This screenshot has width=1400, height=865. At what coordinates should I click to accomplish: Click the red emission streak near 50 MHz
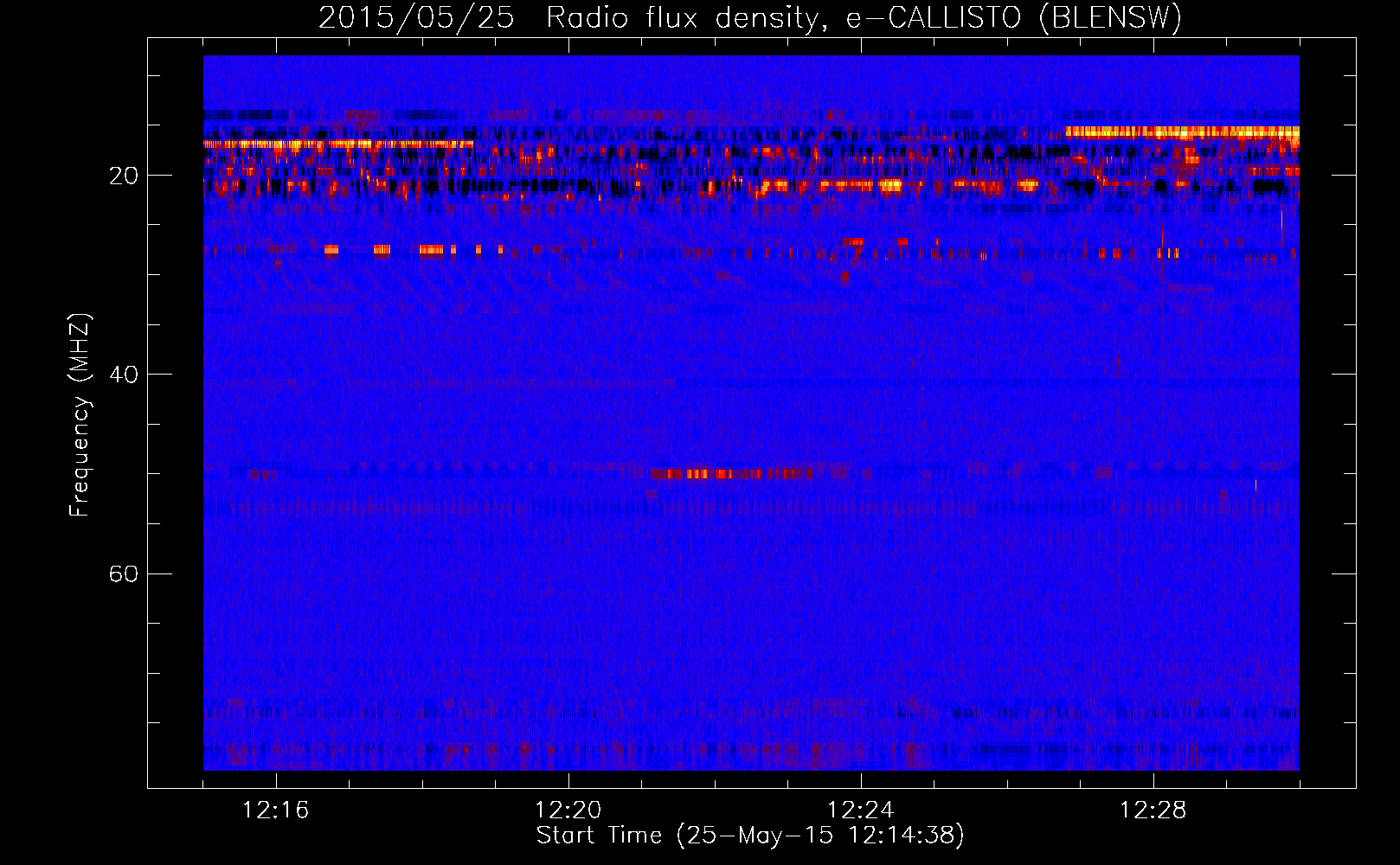tap(732, 474)
